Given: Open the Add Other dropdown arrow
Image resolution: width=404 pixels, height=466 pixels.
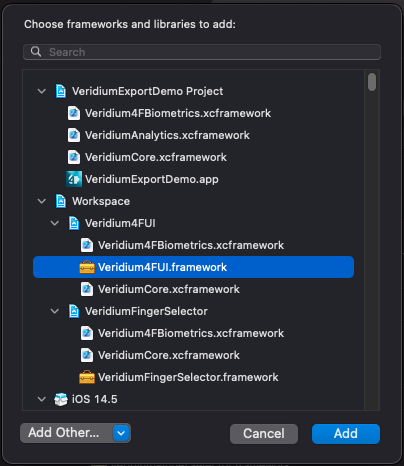Looking at the screenshot, I should (x=121, y=433).
